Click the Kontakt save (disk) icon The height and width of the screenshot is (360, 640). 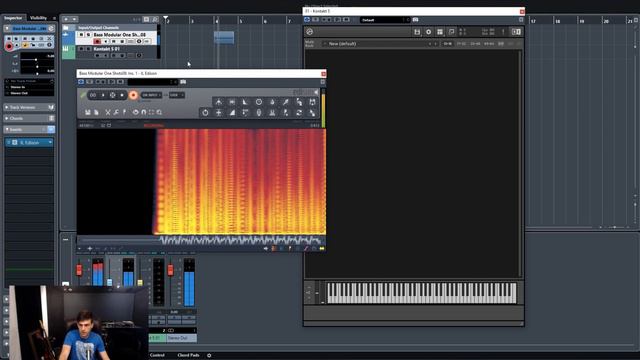coord(417,32)
